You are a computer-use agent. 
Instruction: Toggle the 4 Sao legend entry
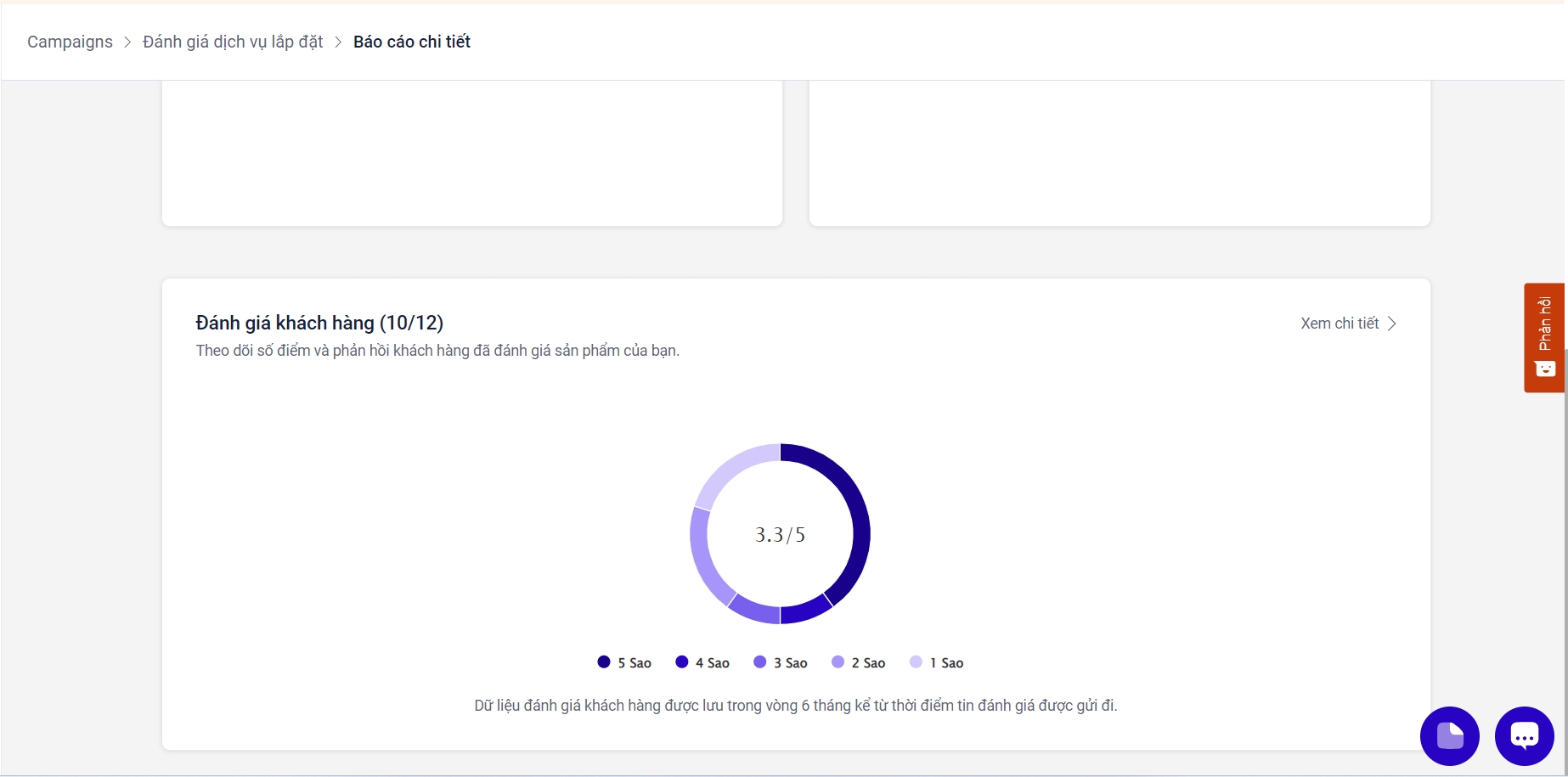(703, 662)
